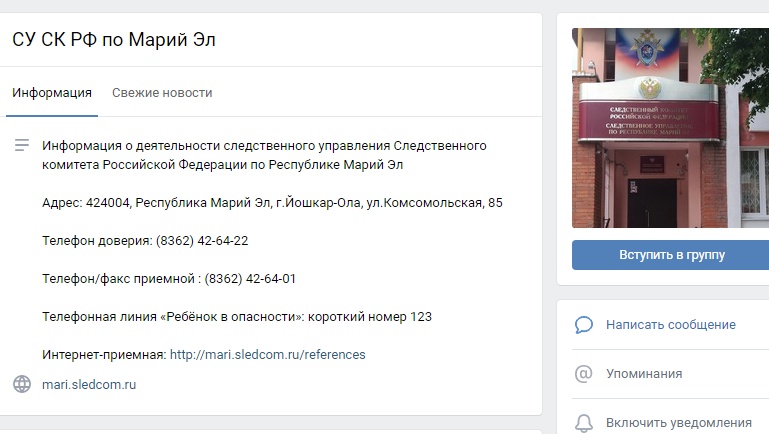
Task: Switch to the Информация tab
Action: point(52,93)
